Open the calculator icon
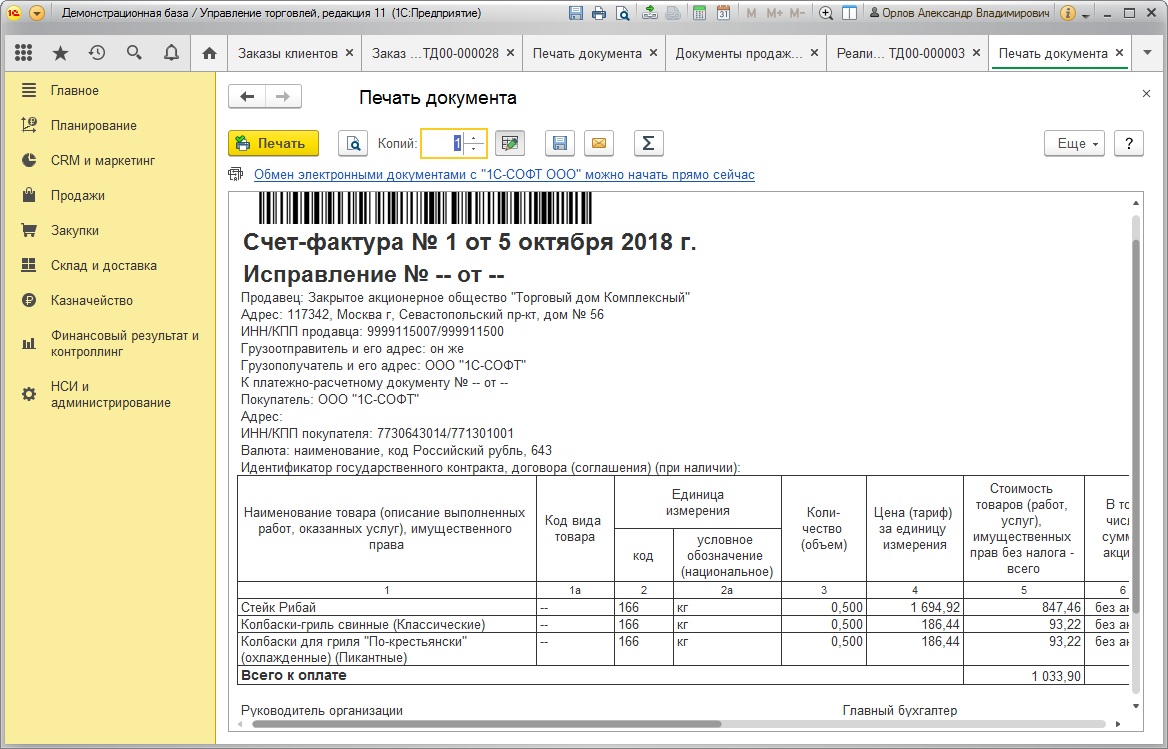The width and height of the screenshot is (1168, 749). (699, 13)
